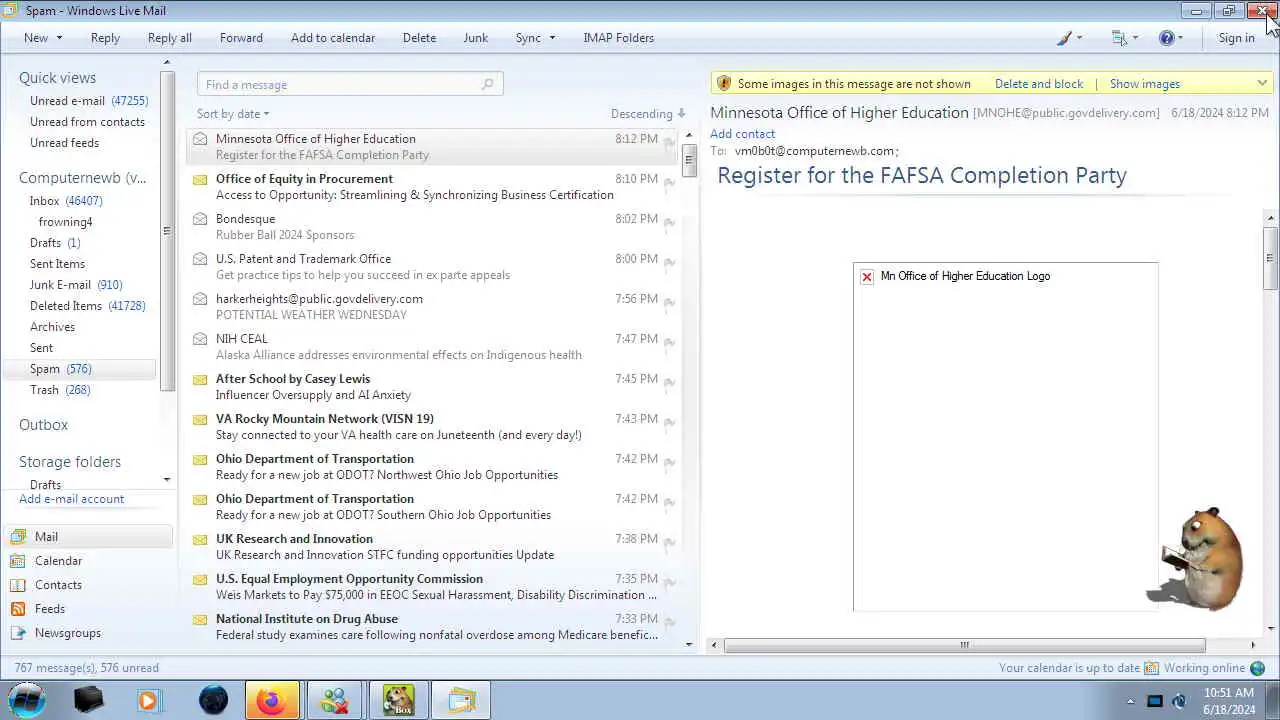Launch Firefox from the taskbar
1280x720 pixels.
(x=271, y=700)
